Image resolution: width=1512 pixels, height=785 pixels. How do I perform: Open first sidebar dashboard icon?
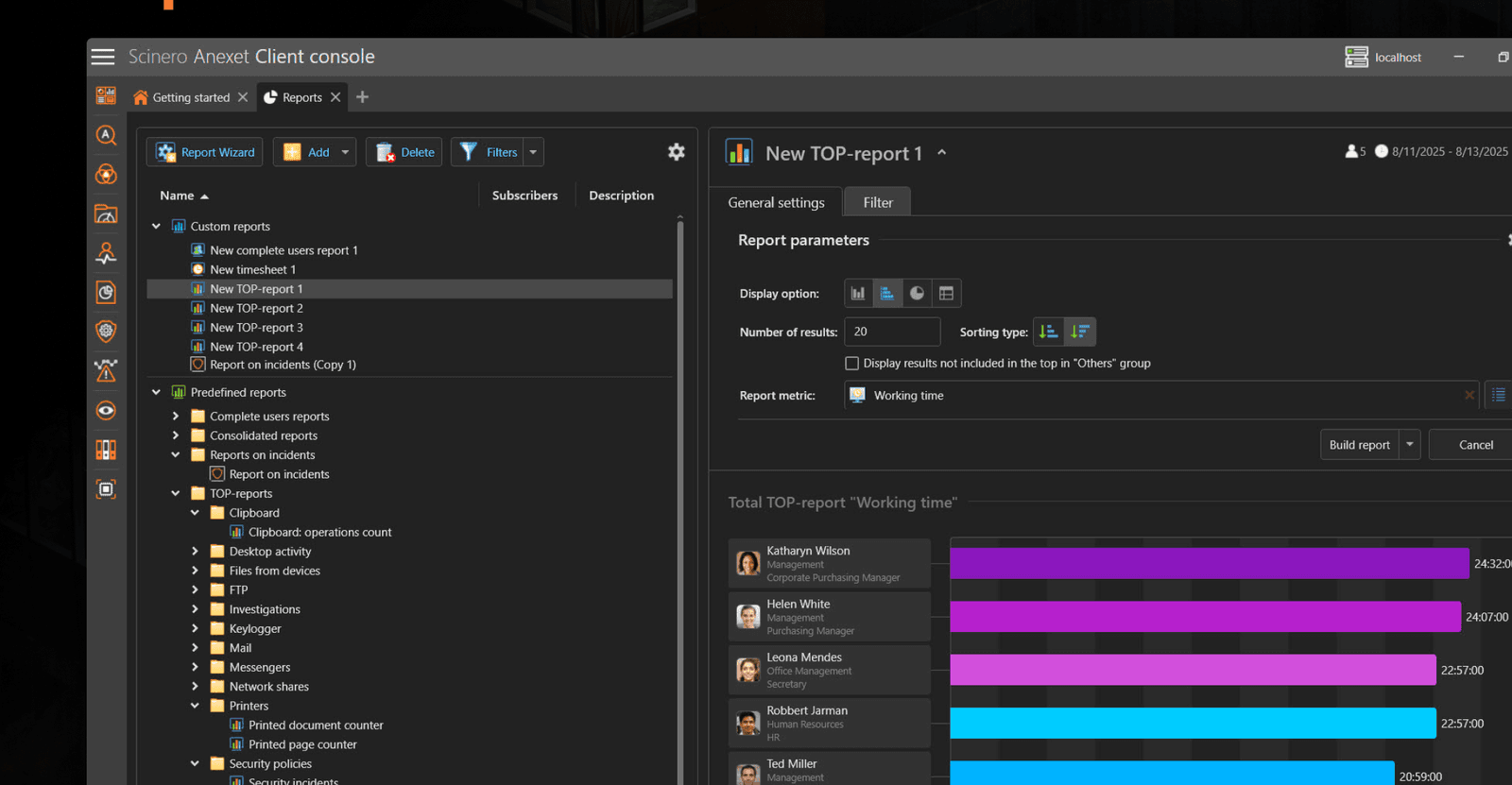point(106,95)
